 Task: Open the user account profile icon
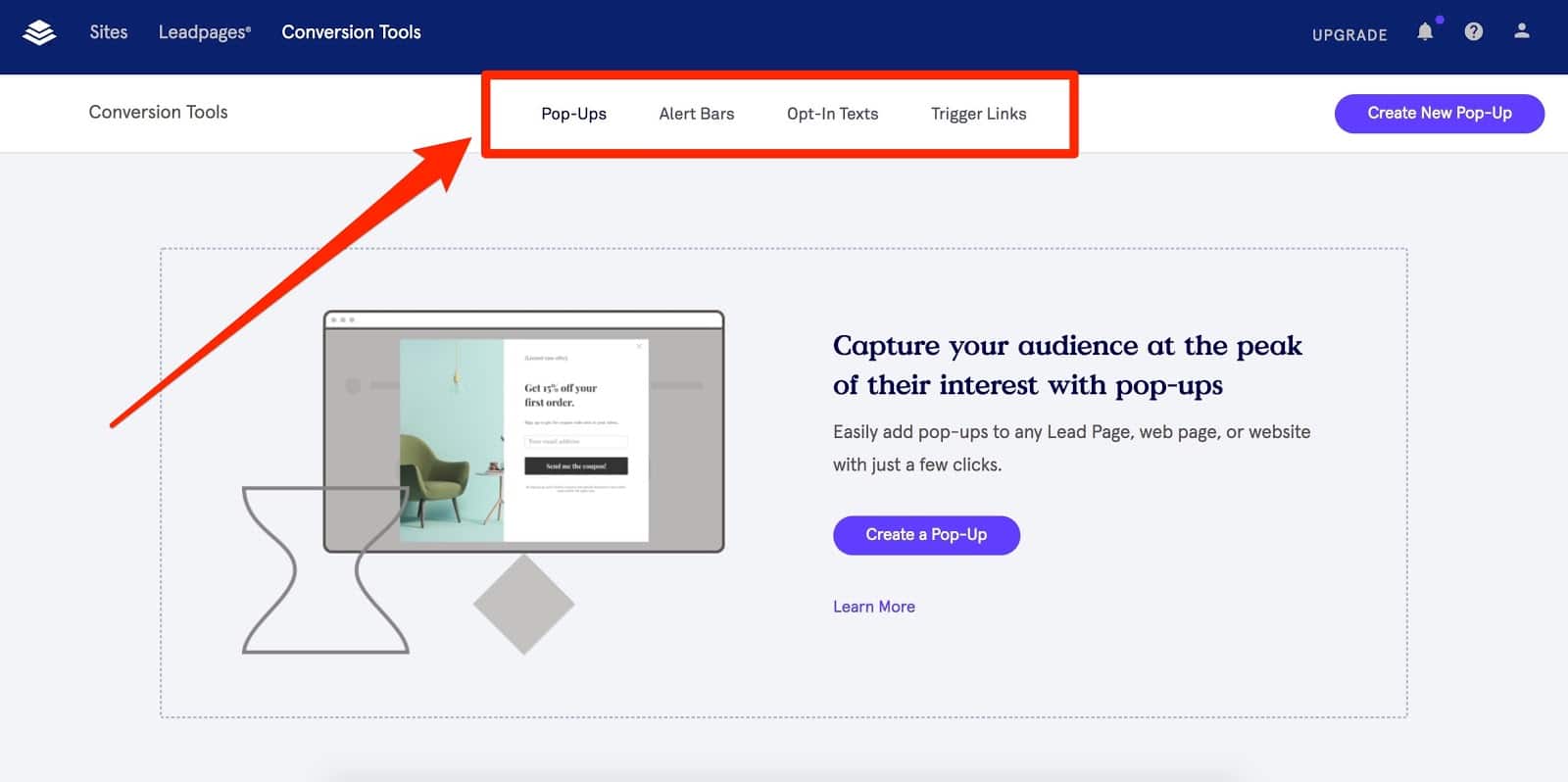pyautogui.click(x=1521, y=31)
